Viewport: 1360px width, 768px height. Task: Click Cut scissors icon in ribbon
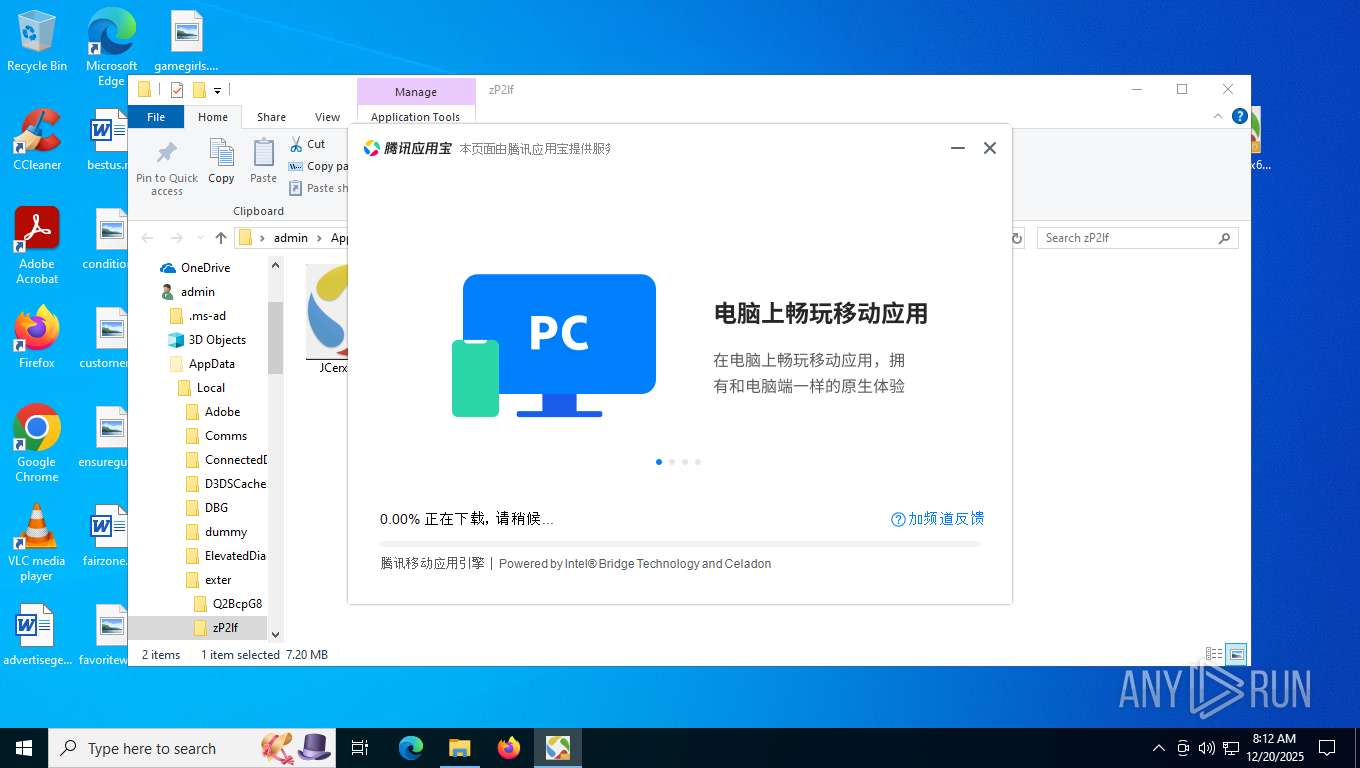pyautogui.click(x=296, y=144)
